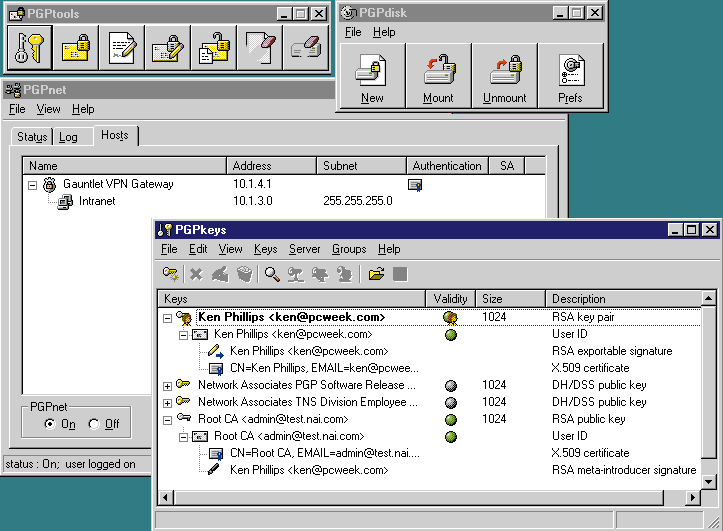
Task: Click the Sign document-pencil icon in PGPtools
Action: (122, 48)
